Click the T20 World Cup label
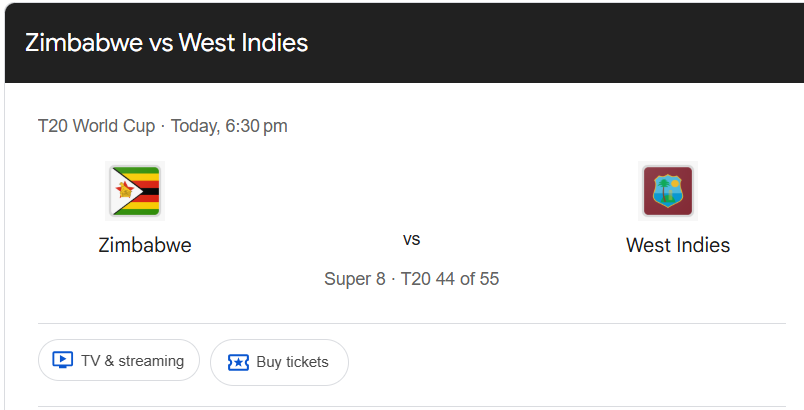Screen dimensions: 804x410 pos(96,126)
